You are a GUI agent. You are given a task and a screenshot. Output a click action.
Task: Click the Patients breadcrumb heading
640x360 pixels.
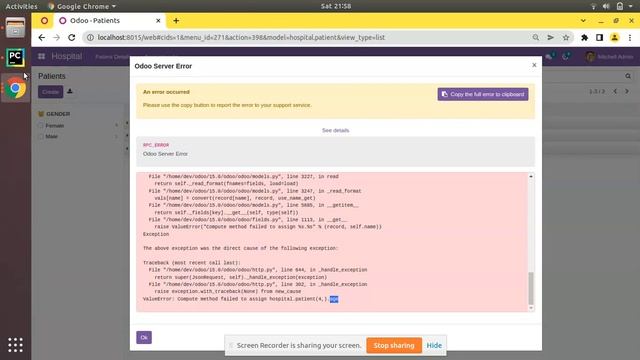[51, 76]
